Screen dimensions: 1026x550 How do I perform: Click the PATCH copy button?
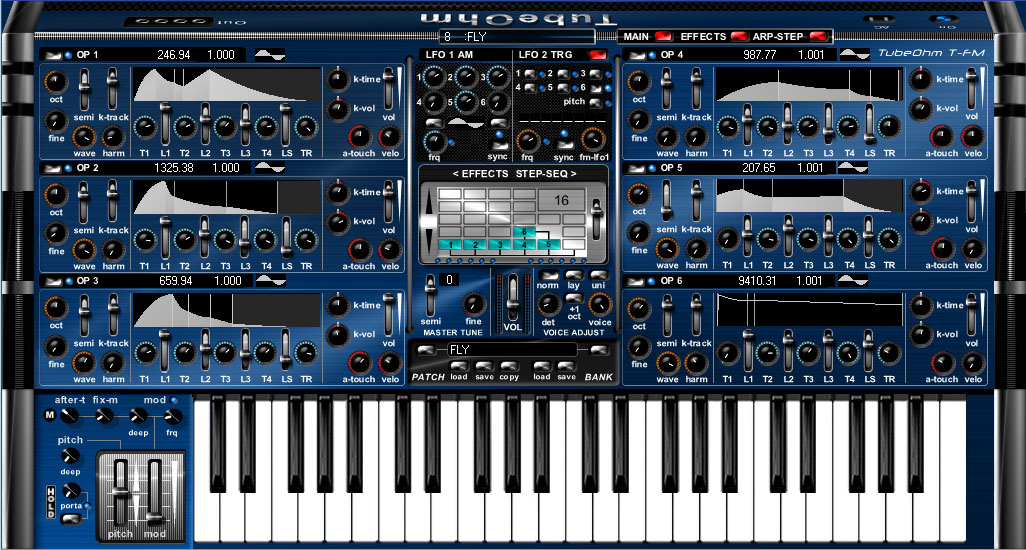click(x=509, y=366)
